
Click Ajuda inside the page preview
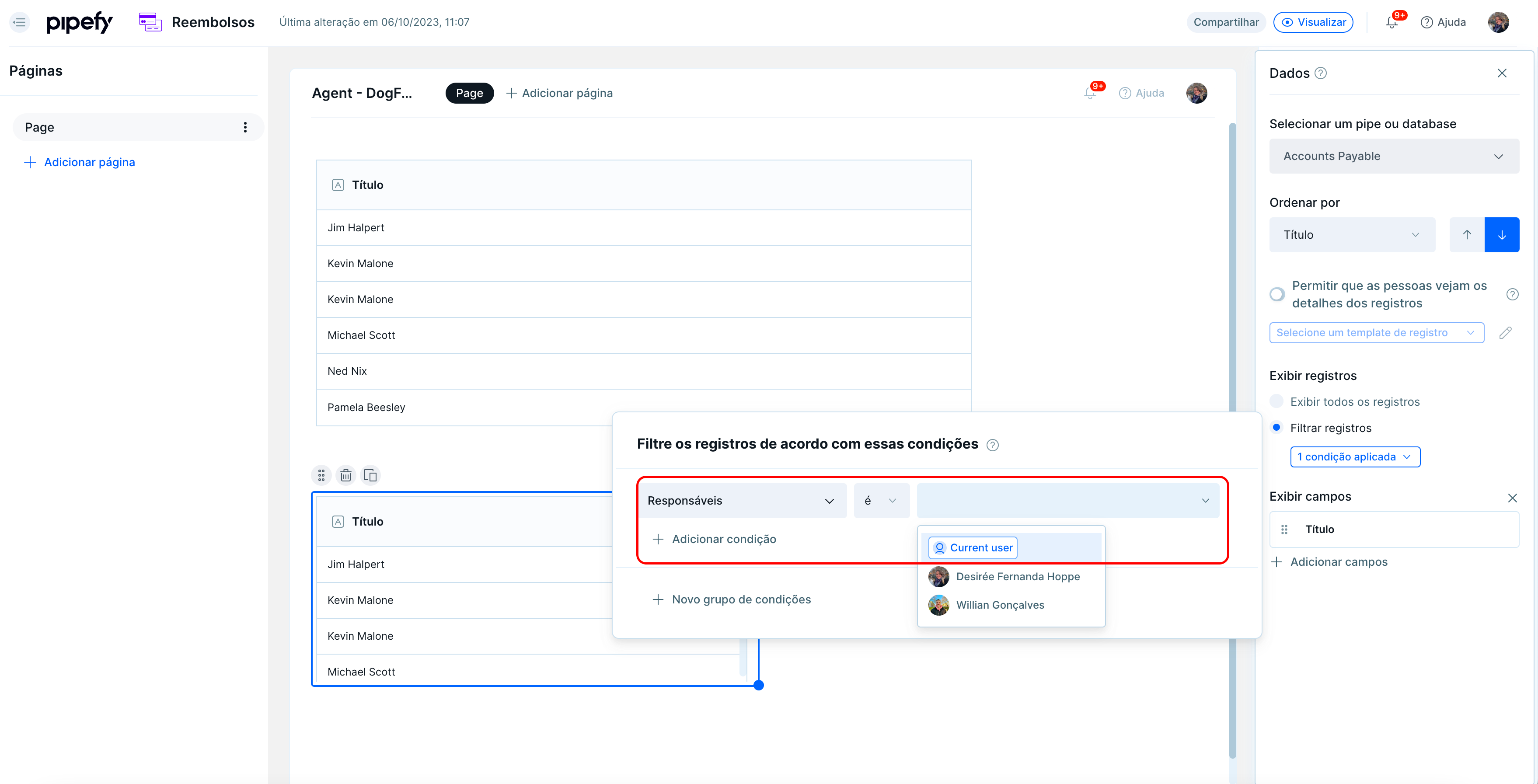pos(1141,93)
